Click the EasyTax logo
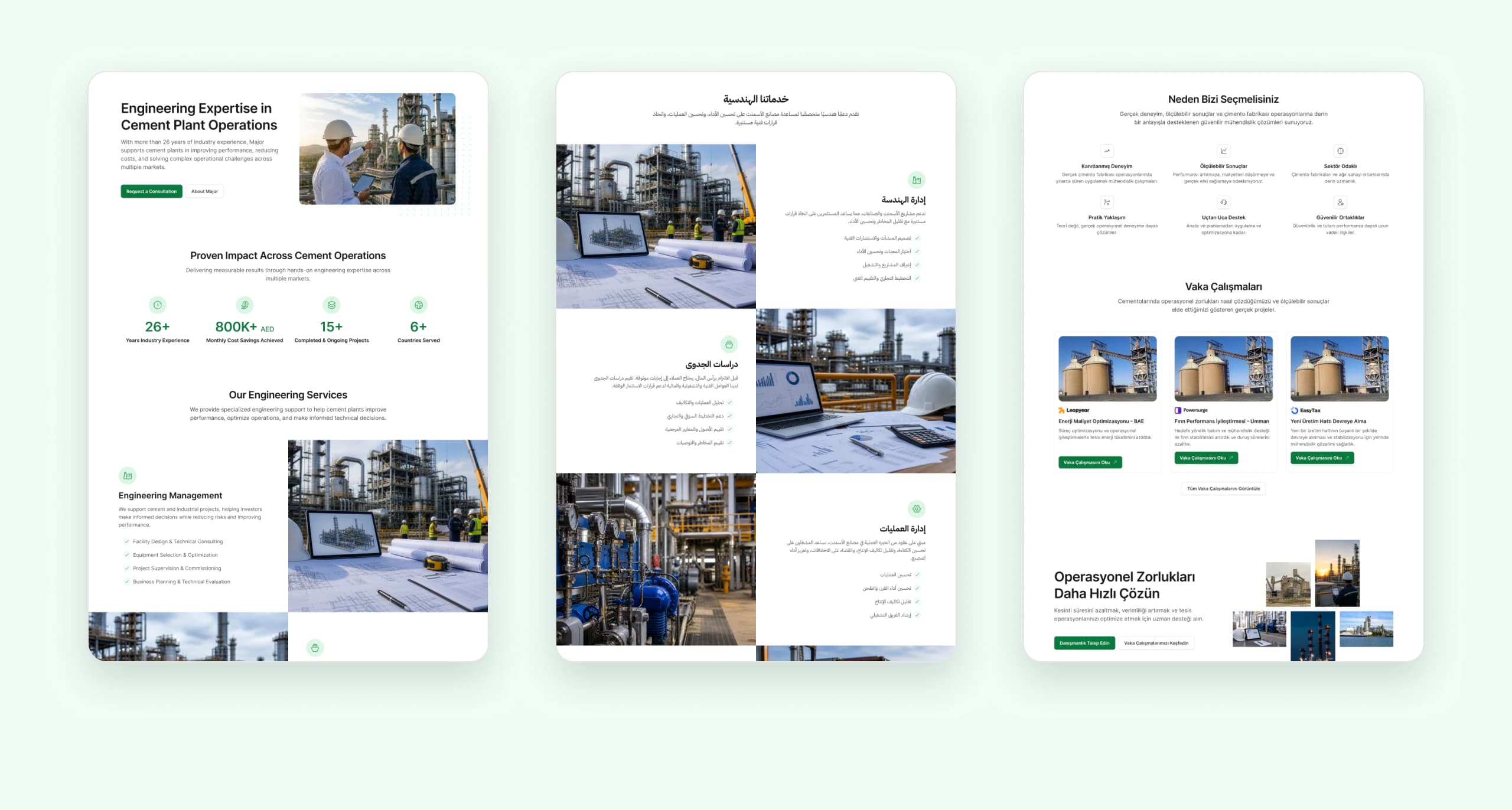 1306,410
